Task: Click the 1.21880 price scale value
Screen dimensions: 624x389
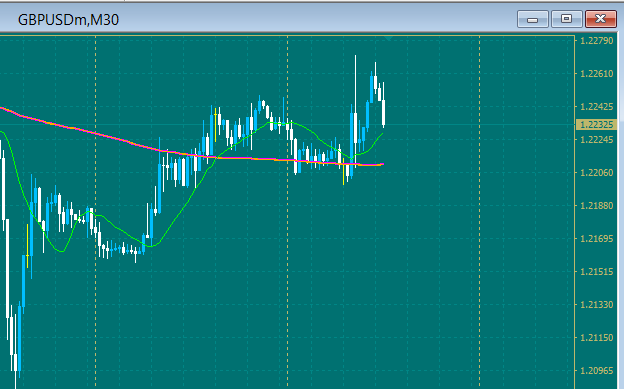Action: coord(597,206)
